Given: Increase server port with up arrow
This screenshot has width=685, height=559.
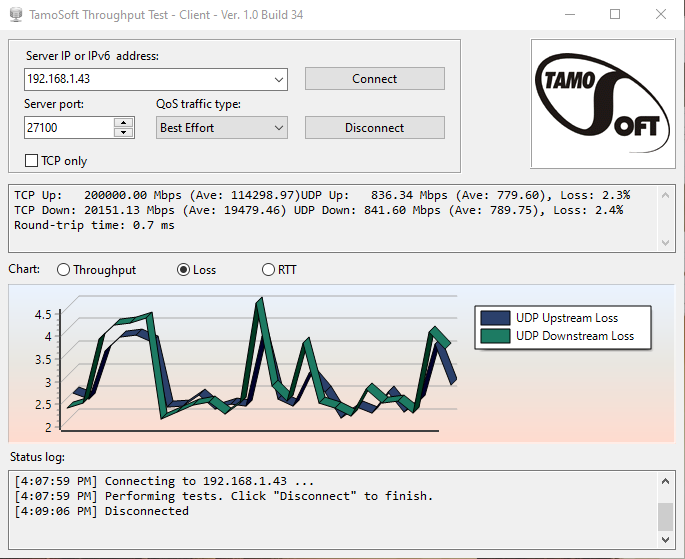Looking at the screenshot, I should pos(124,123).
